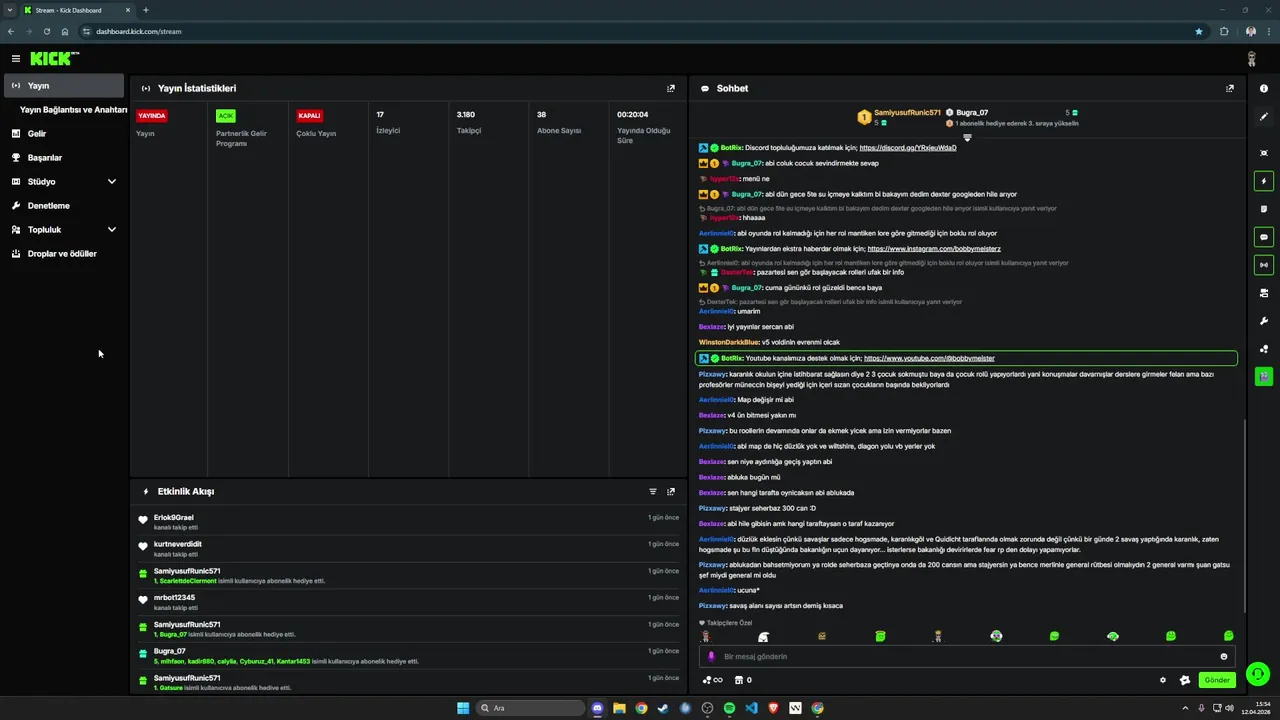This screenshot has height=720, width=1280.
Task: Open the green headset support button
Action: click(1258, 674)
